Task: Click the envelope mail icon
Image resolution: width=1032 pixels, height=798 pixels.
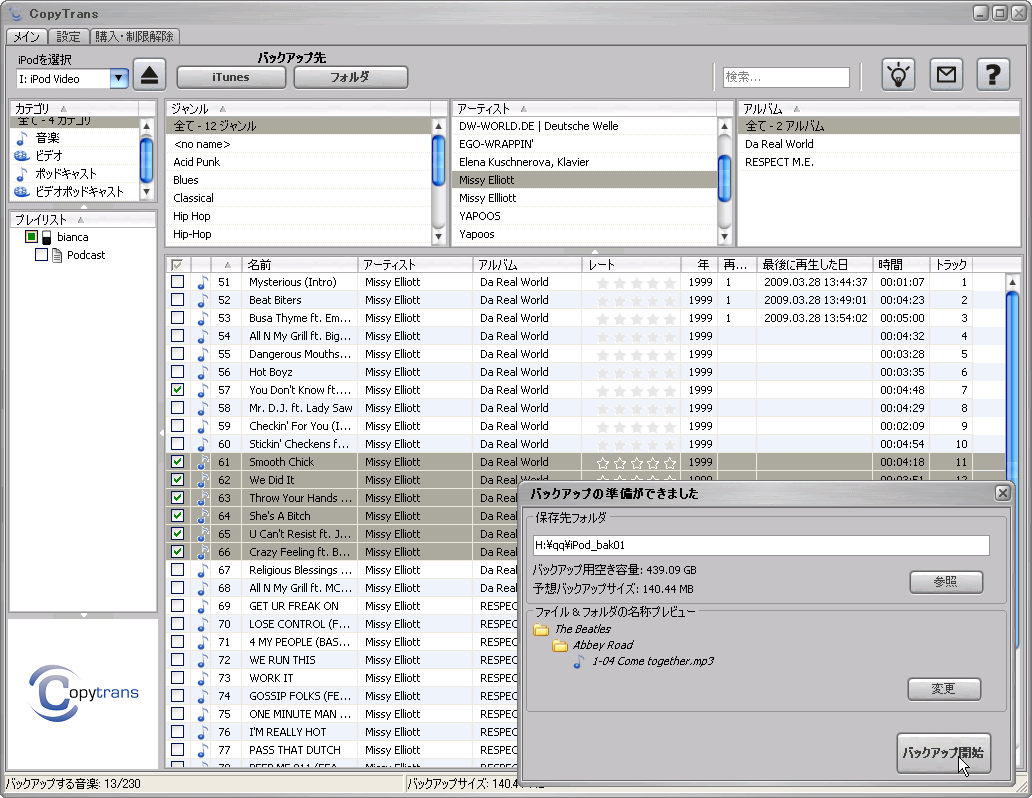Action: click(946, 75)
